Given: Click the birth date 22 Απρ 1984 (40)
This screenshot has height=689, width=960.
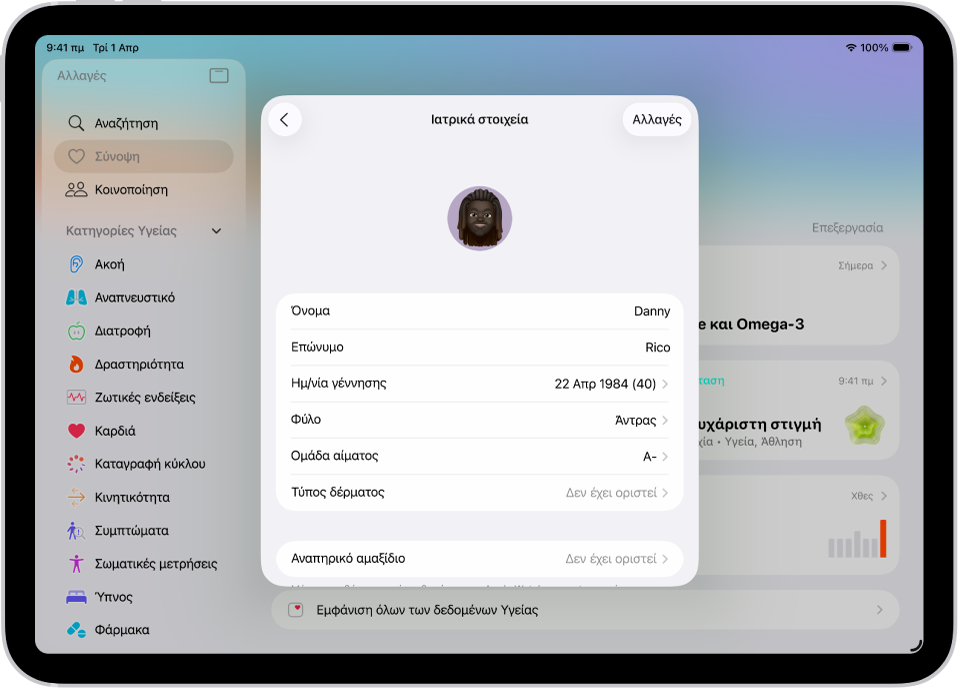Looking at the screenshot, I should (x=605, y=384).
